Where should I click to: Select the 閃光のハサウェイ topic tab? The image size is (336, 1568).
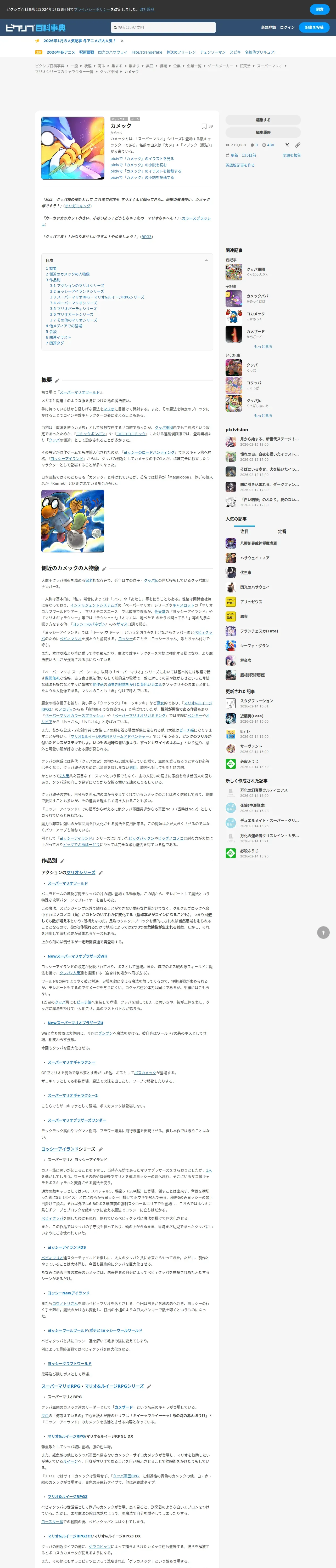click(113, 52)
